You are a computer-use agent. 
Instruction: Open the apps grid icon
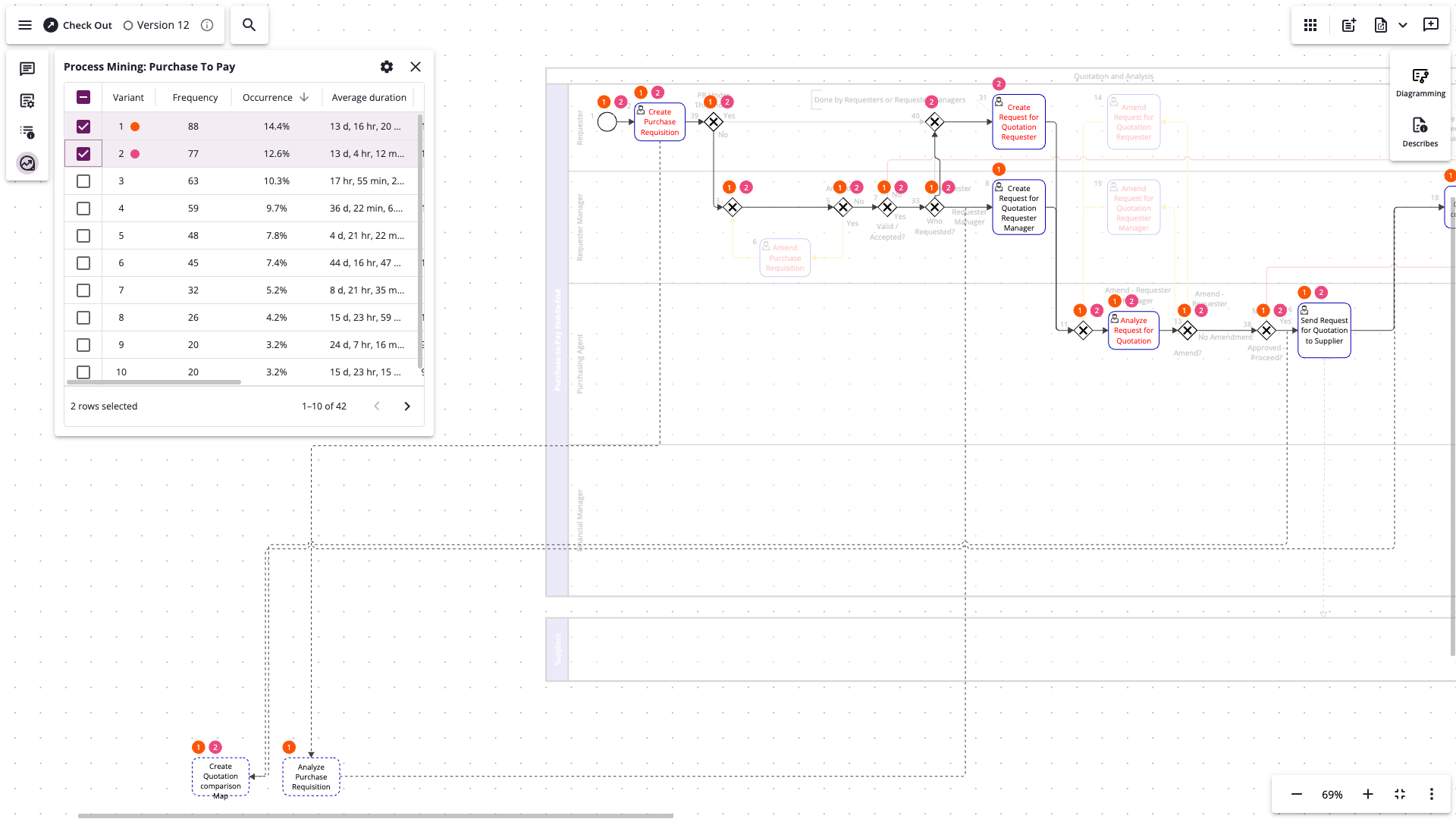coord(1310,25)
